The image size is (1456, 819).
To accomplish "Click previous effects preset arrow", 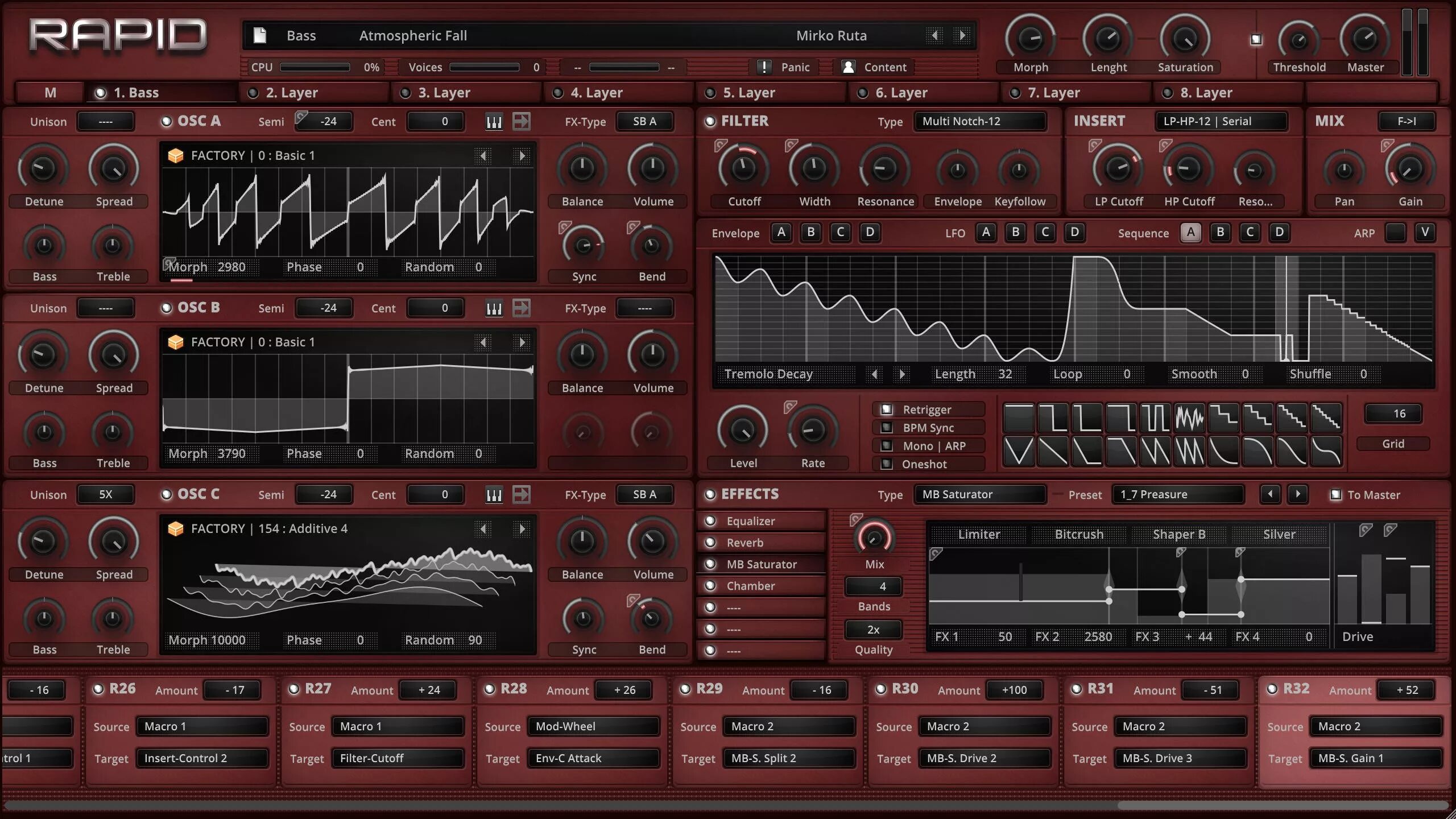I will 1270,494.
